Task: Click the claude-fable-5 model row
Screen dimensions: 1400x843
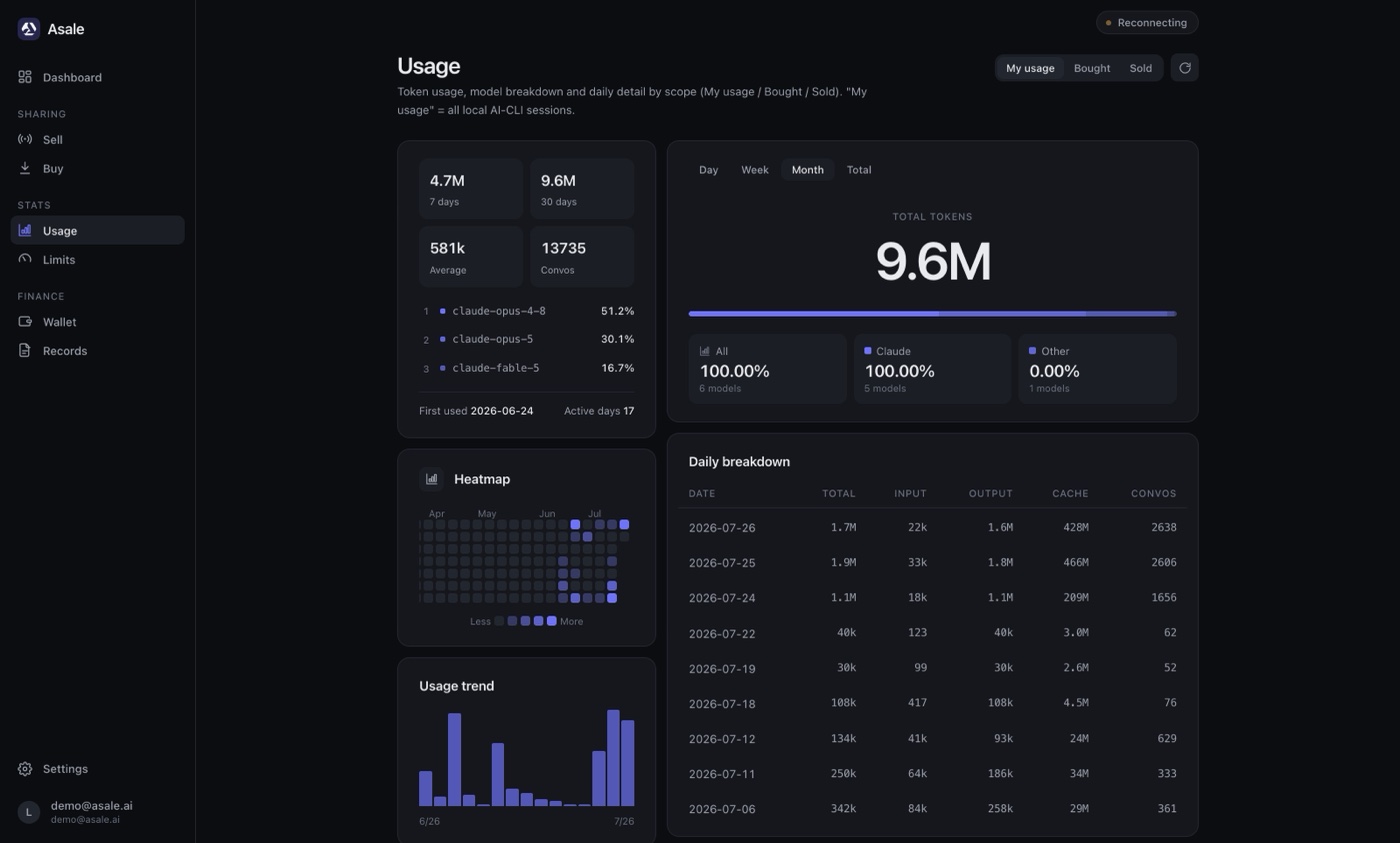Action: point(527,368)
